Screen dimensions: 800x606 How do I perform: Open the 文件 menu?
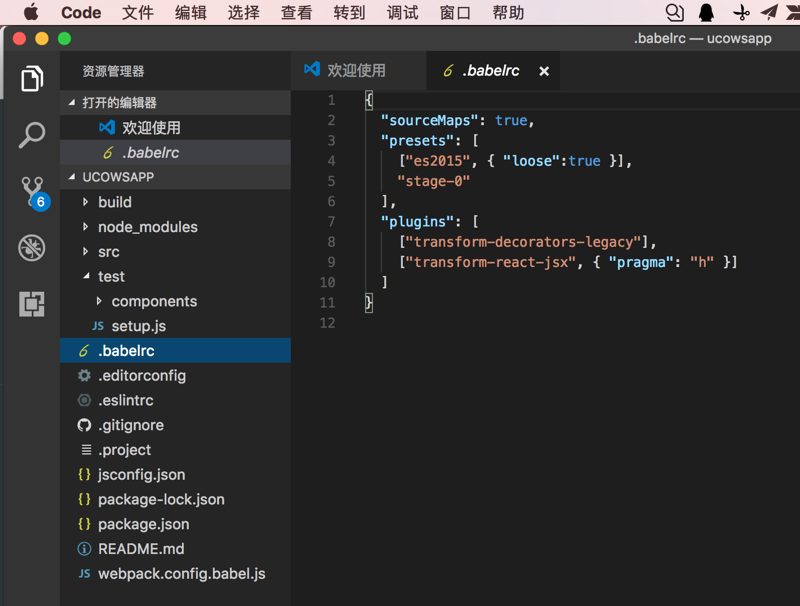pos(138,12)
